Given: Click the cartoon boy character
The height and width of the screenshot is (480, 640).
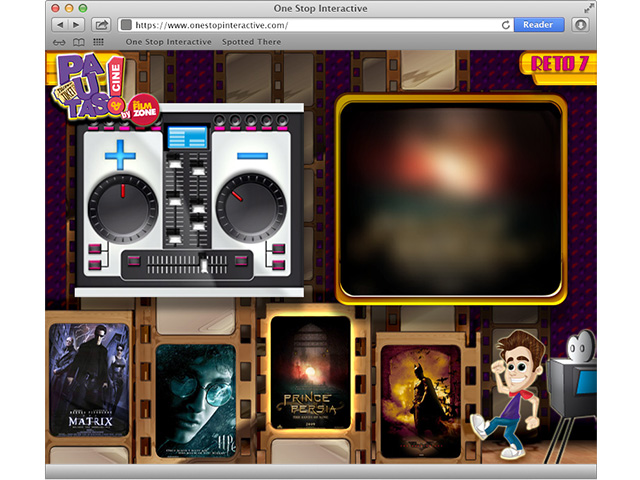Looking at the screenshot, I should pos(508,394).
